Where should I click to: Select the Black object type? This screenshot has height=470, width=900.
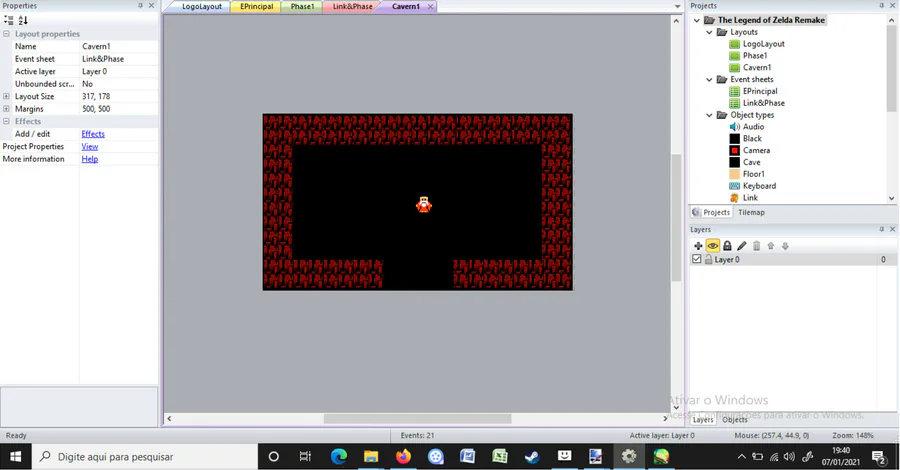click(x=752, y=138)
